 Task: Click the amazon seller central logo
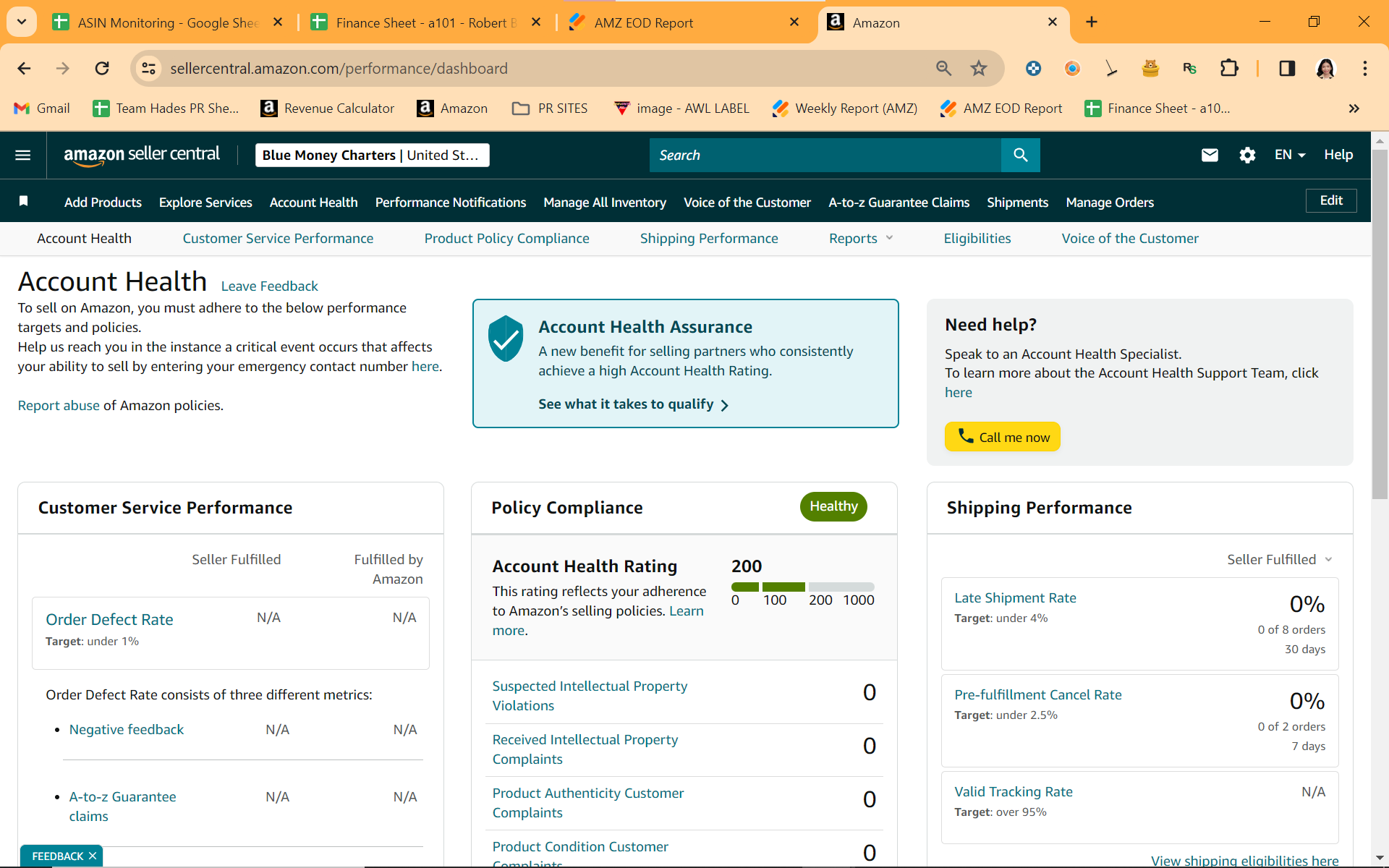click(142, 155)
